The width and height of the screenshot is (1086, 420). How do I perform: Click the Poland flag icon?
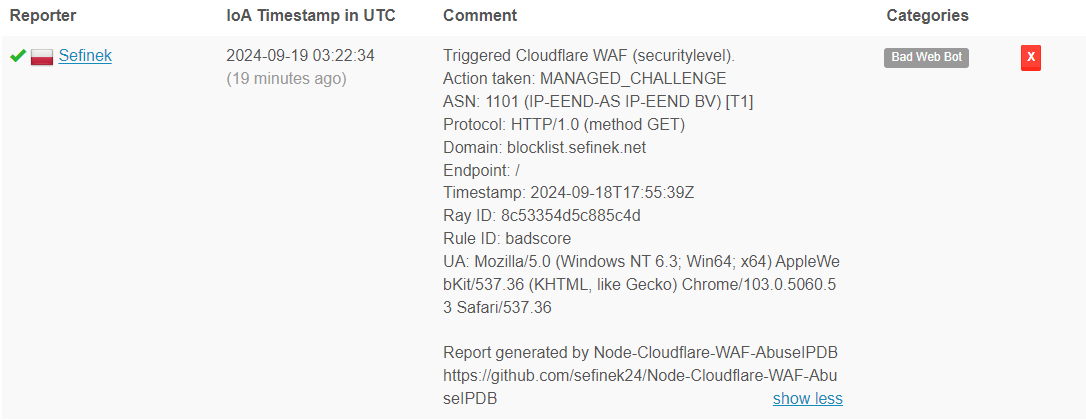point(42,57)
